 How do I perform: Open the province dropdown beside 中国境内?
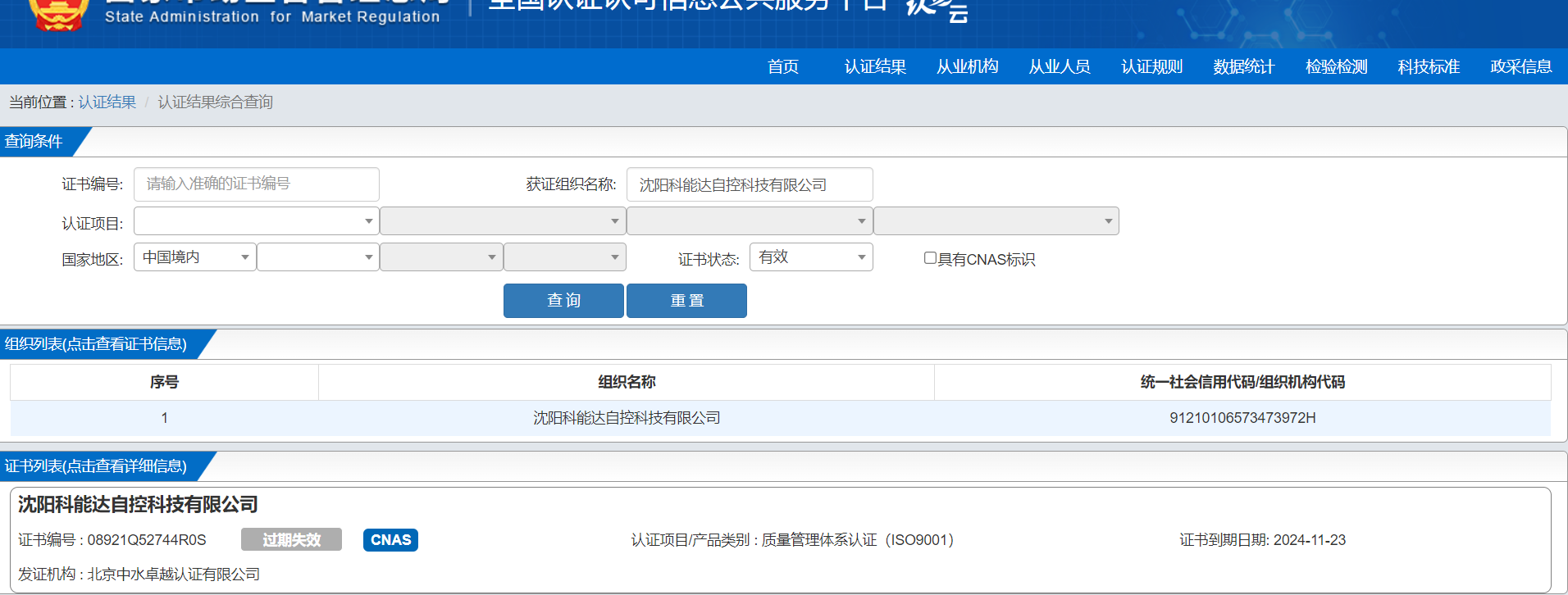318,257
